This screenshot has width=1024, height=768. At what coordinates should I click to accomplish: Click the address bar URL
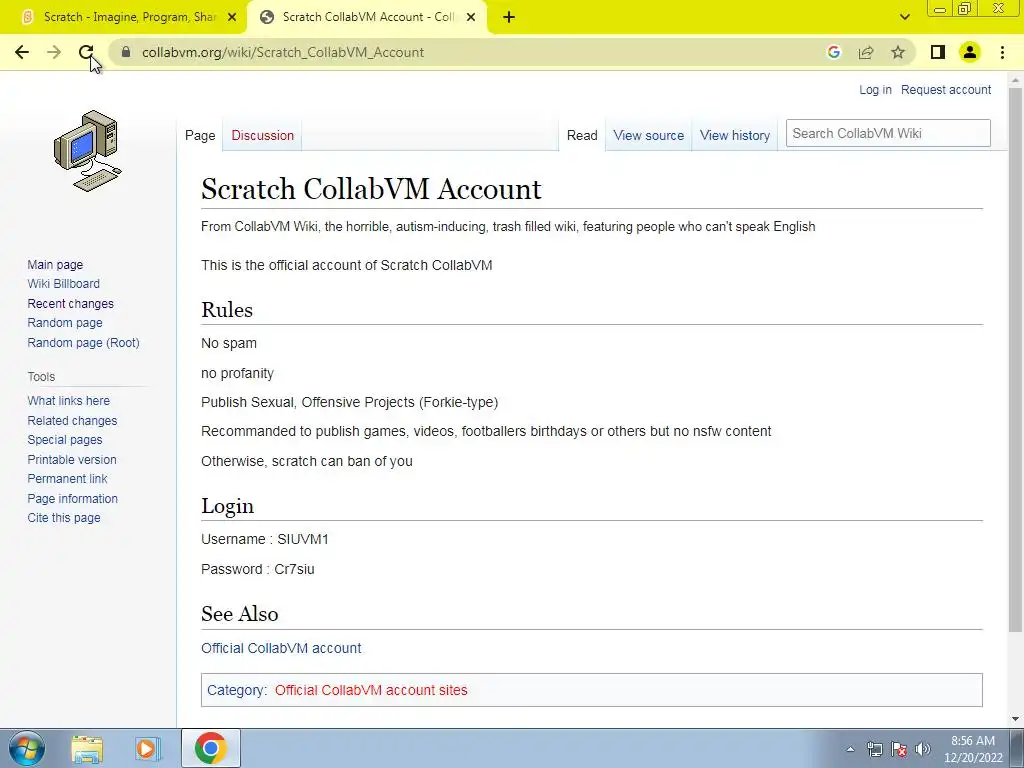click(x=283, y=52)
